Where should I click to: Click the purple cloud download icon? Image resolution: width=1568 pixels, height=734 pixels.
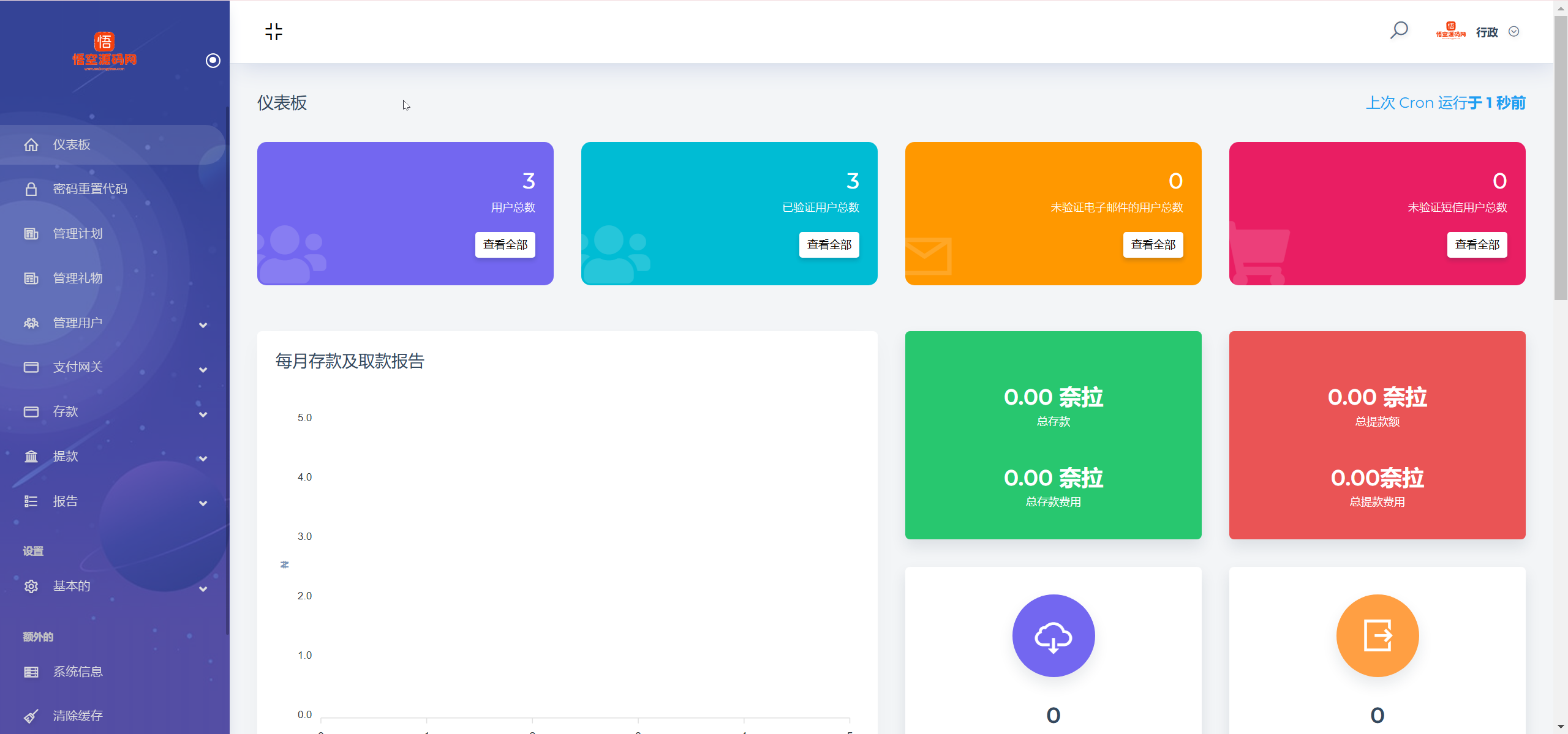click(1053, 635)
